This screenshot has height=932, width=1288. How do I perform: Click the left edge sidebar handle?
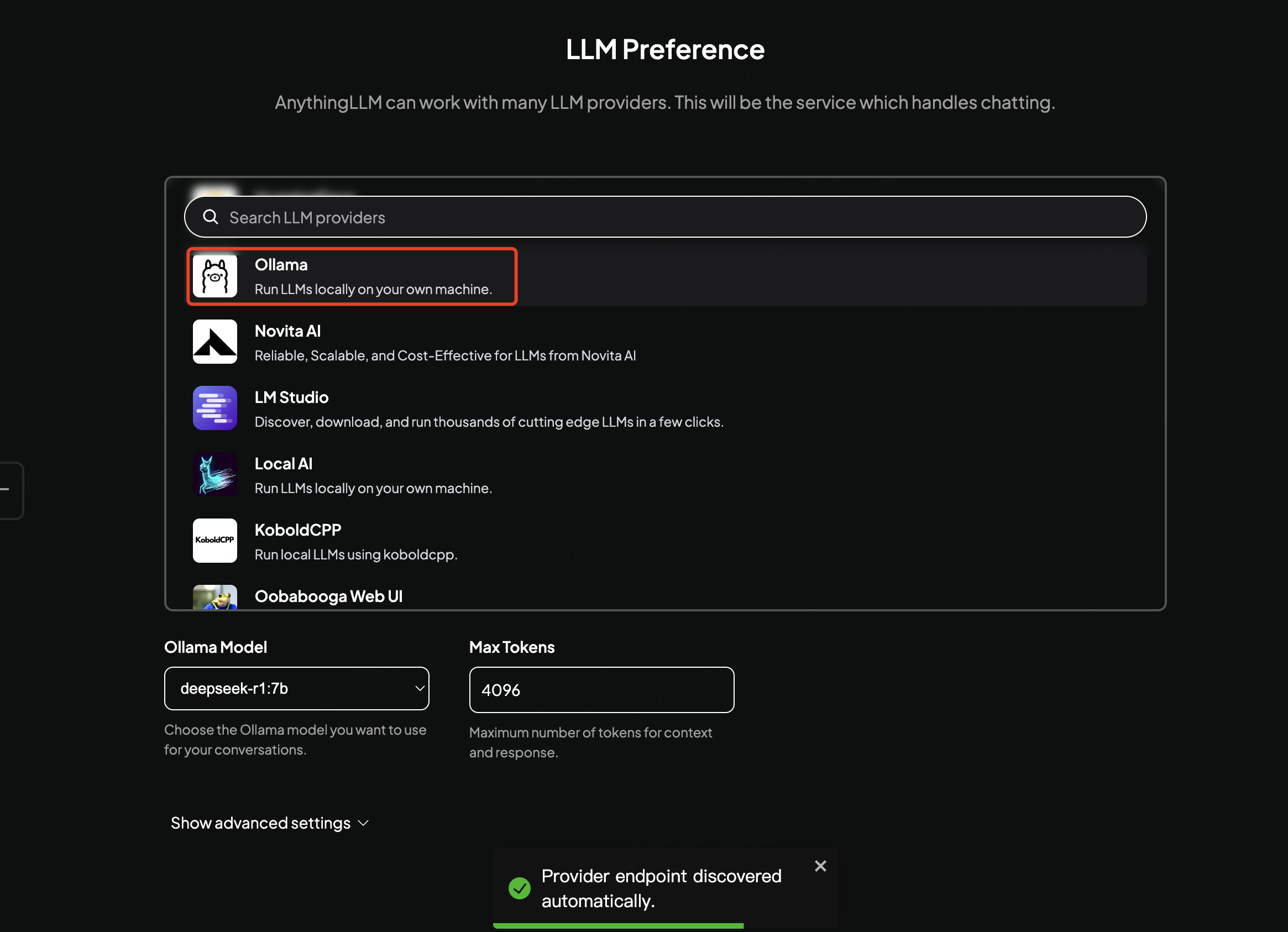coord(9,490)
